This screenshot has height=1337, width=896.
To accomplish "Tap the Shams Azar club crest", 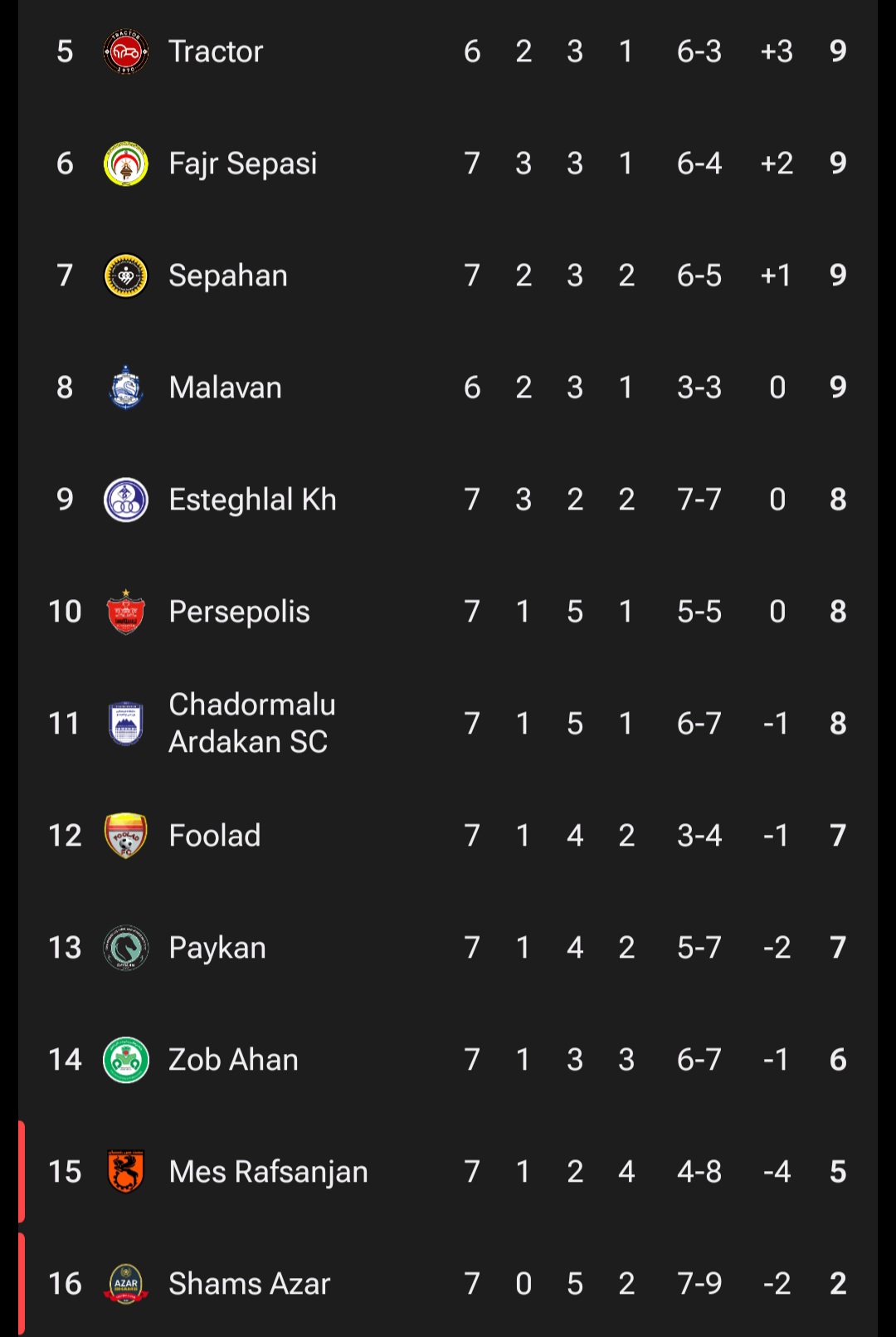I will click(x=125, y=1283).
